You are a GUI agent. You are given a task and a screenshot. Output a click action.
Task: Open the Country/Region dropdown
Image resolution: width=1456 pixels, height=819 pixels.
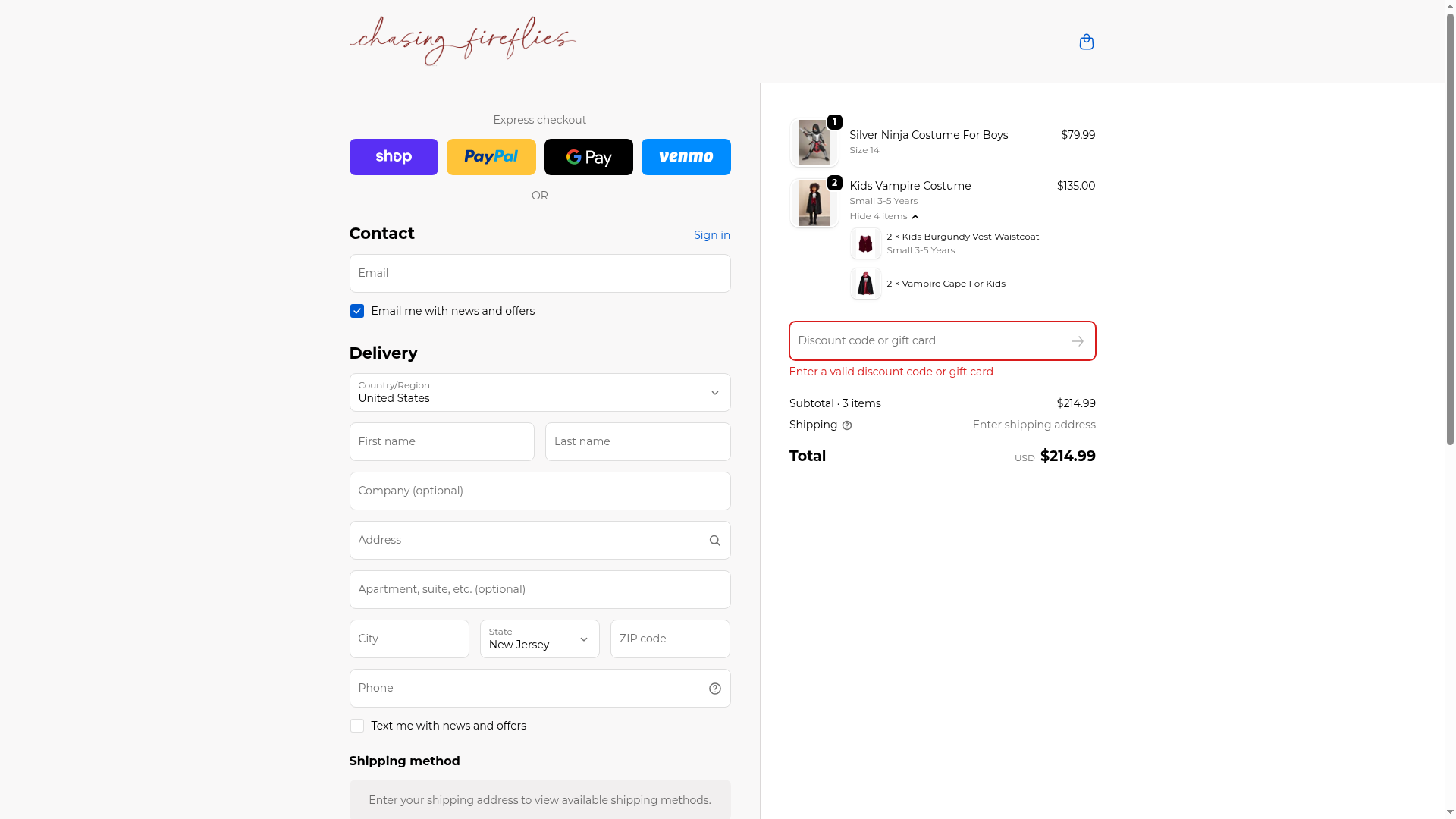539,393
